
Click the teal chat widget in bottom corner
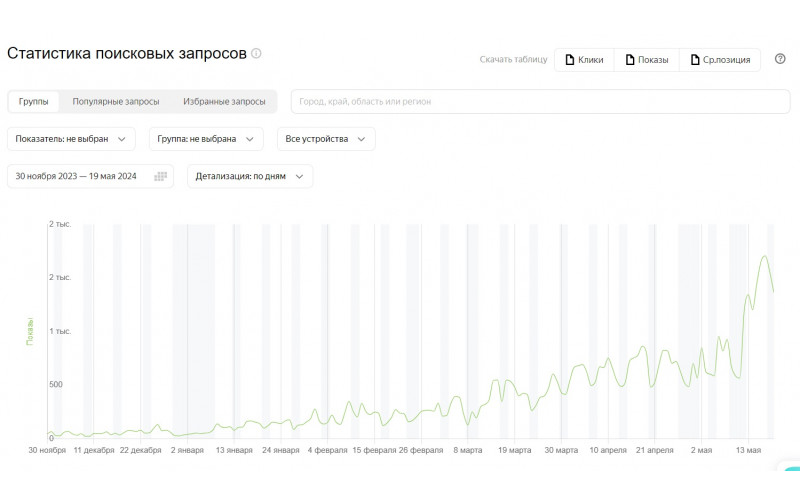tap(791, 468)
